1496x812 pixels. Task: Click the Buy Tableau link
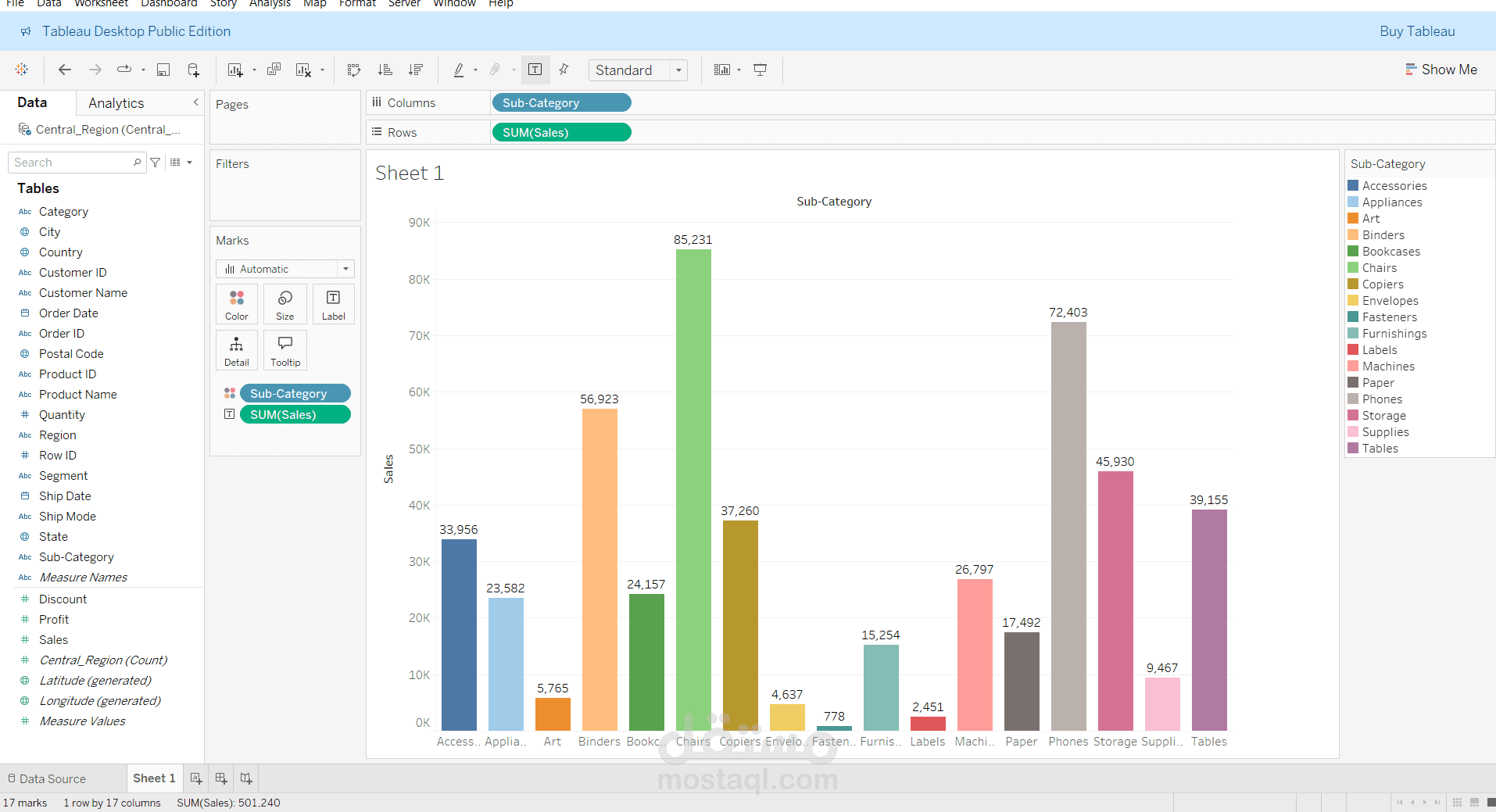coord(1417,31)
